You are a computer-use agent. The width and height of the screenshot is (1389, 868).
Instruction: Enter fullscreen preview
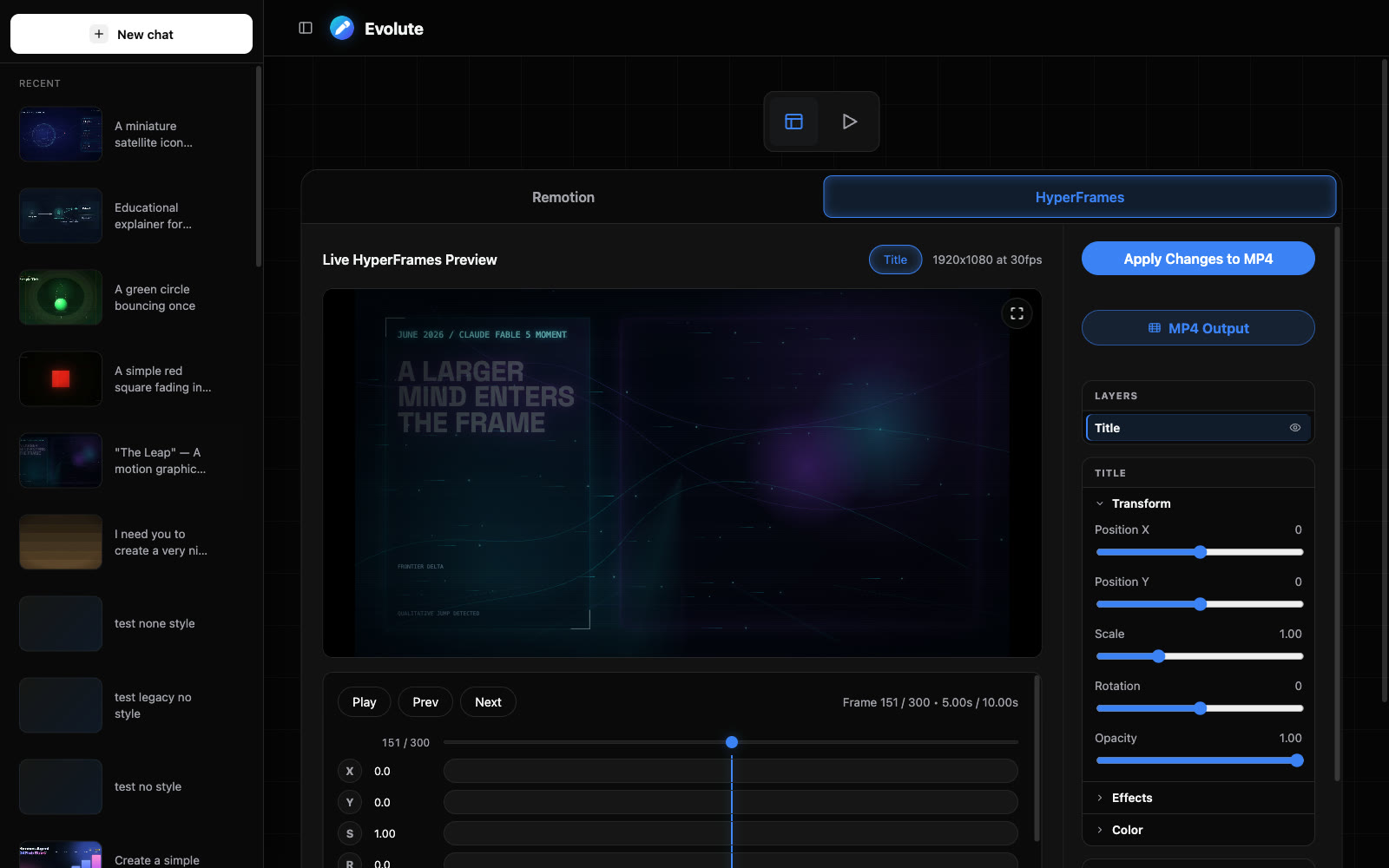1017,313
